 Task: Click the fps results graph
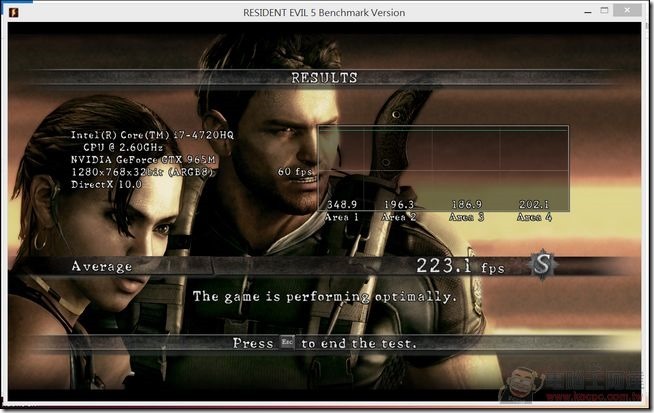click(443, 169)
